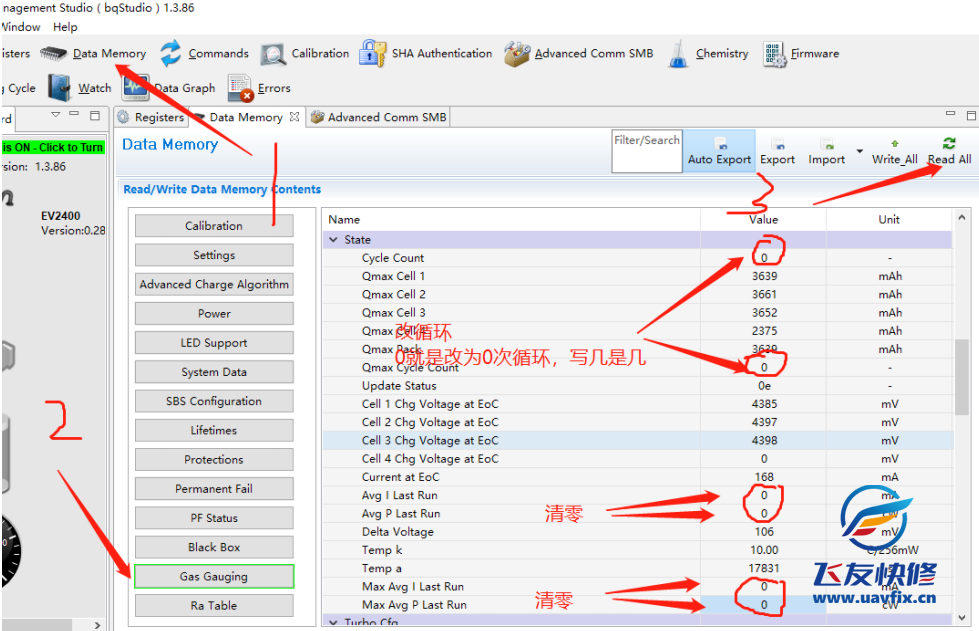The image size is (979, 631).
Task: Open the Chemistry flask icon
Action: [x=679, y=54]
